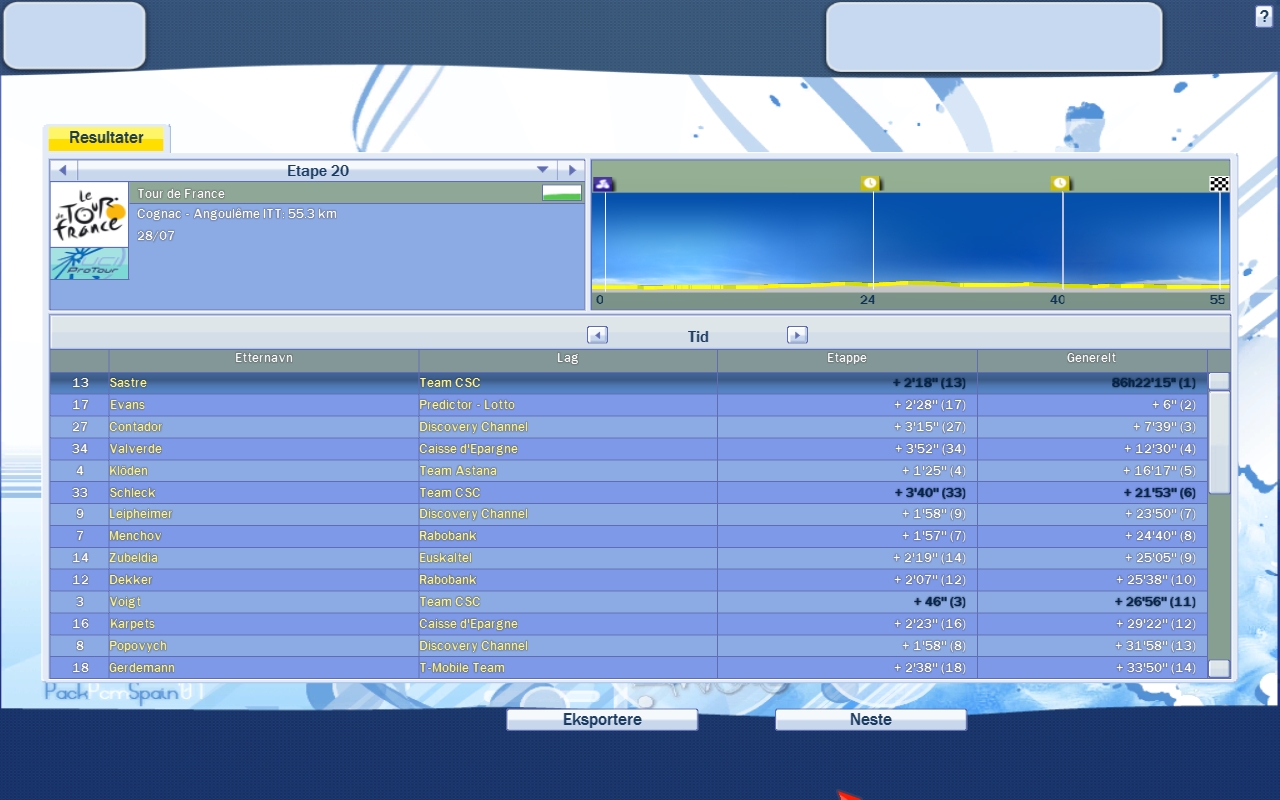Sort by the Etternavn column header

coord(264,358)
